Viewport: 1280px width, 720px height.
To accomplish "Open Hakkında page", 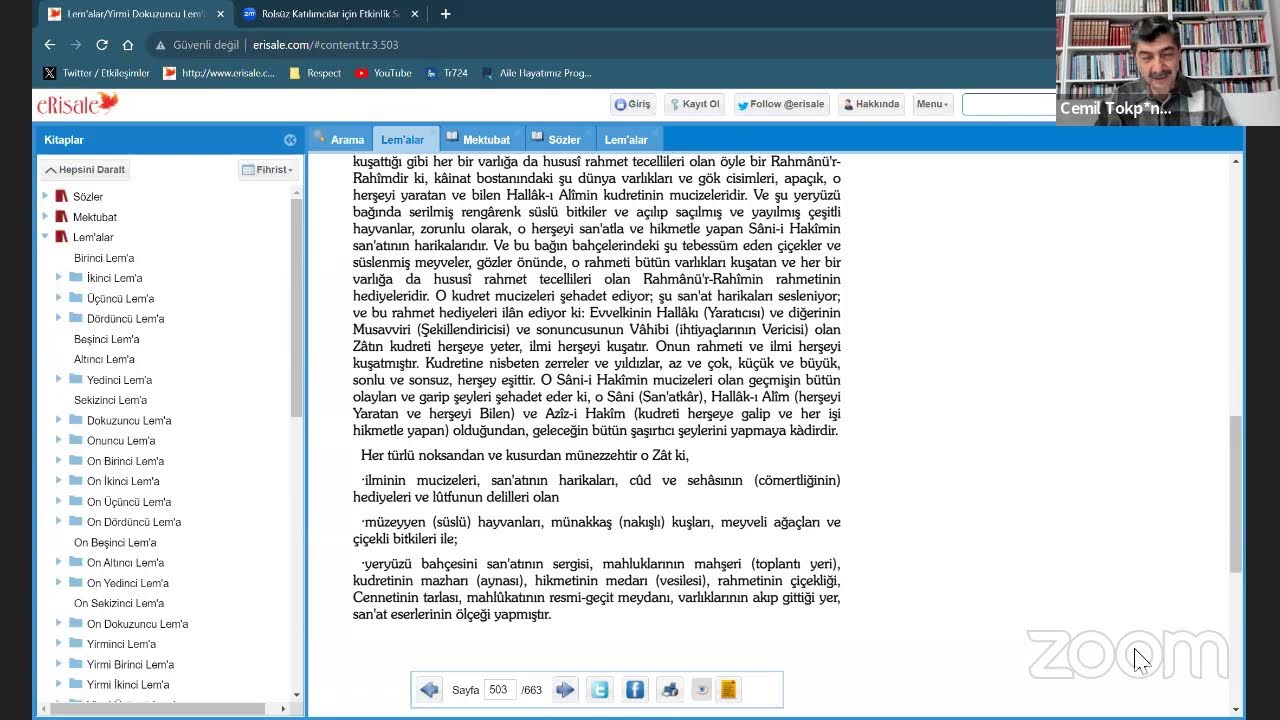I will tap(871, 104).
